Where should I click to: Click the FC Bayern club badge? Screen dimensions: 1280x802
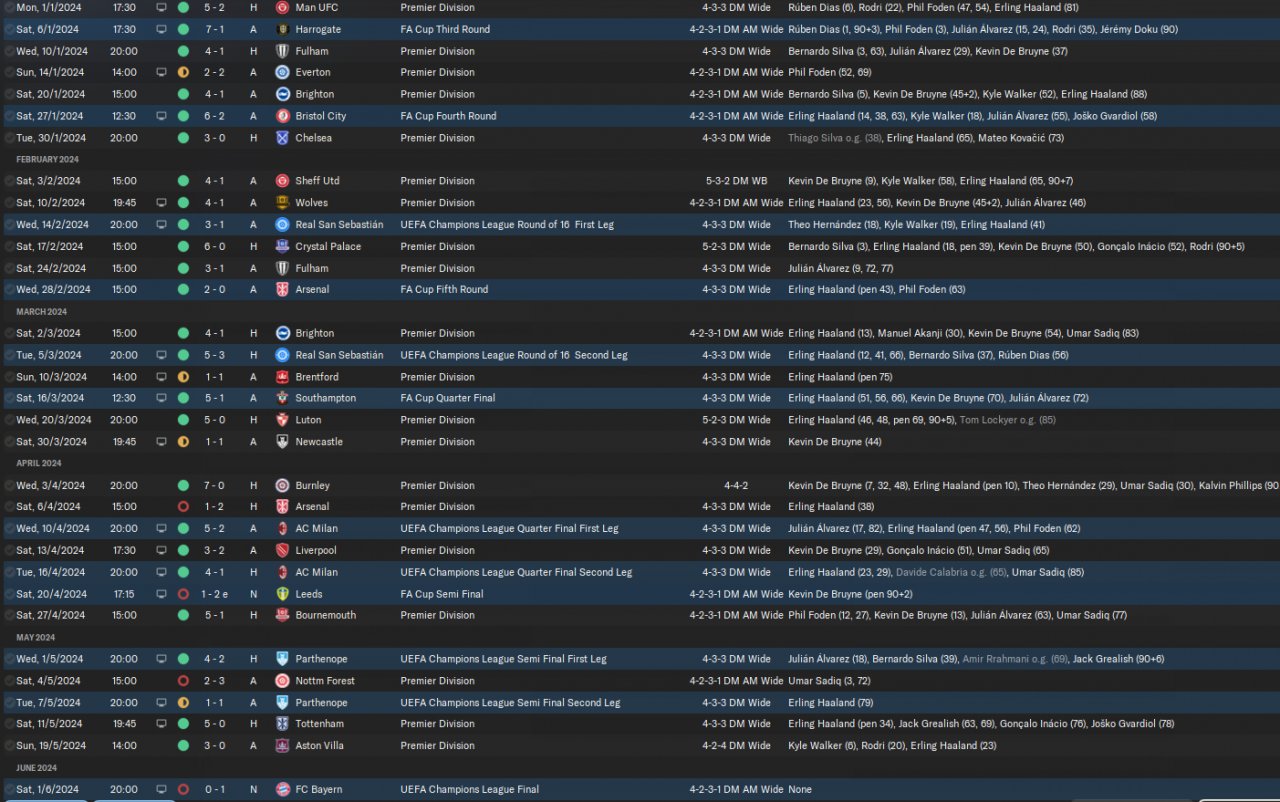tap(283, 789)
